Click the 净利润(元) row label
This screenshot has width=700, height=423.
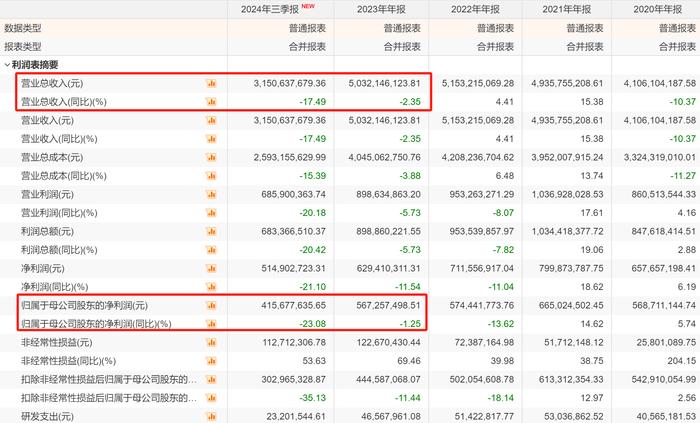[43, 269]
